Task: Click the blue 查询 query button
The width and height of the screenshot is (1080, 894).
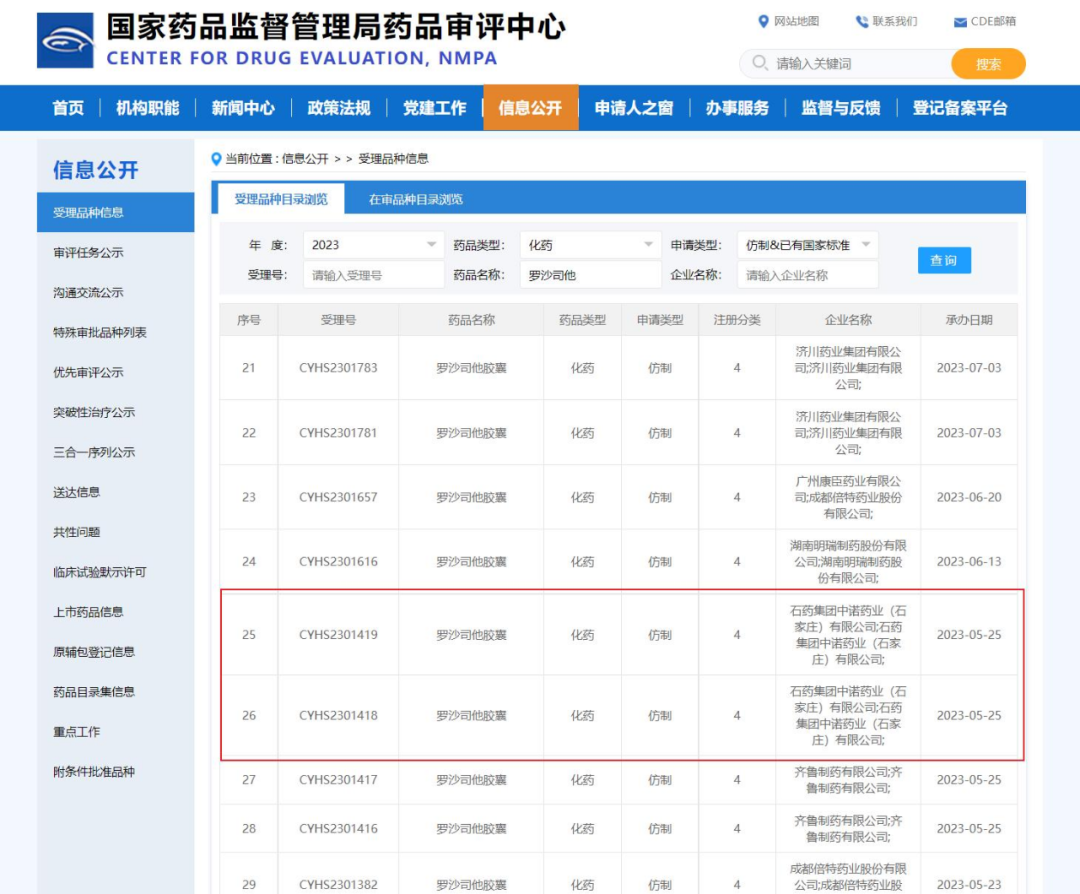Action: tap(943, 259)
